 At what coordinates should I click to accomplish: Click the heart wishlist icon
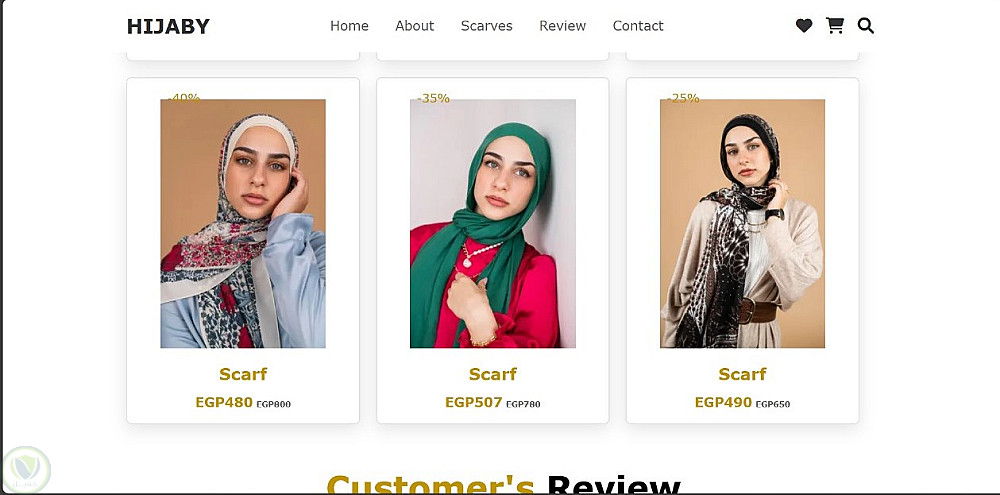(804, 26)
